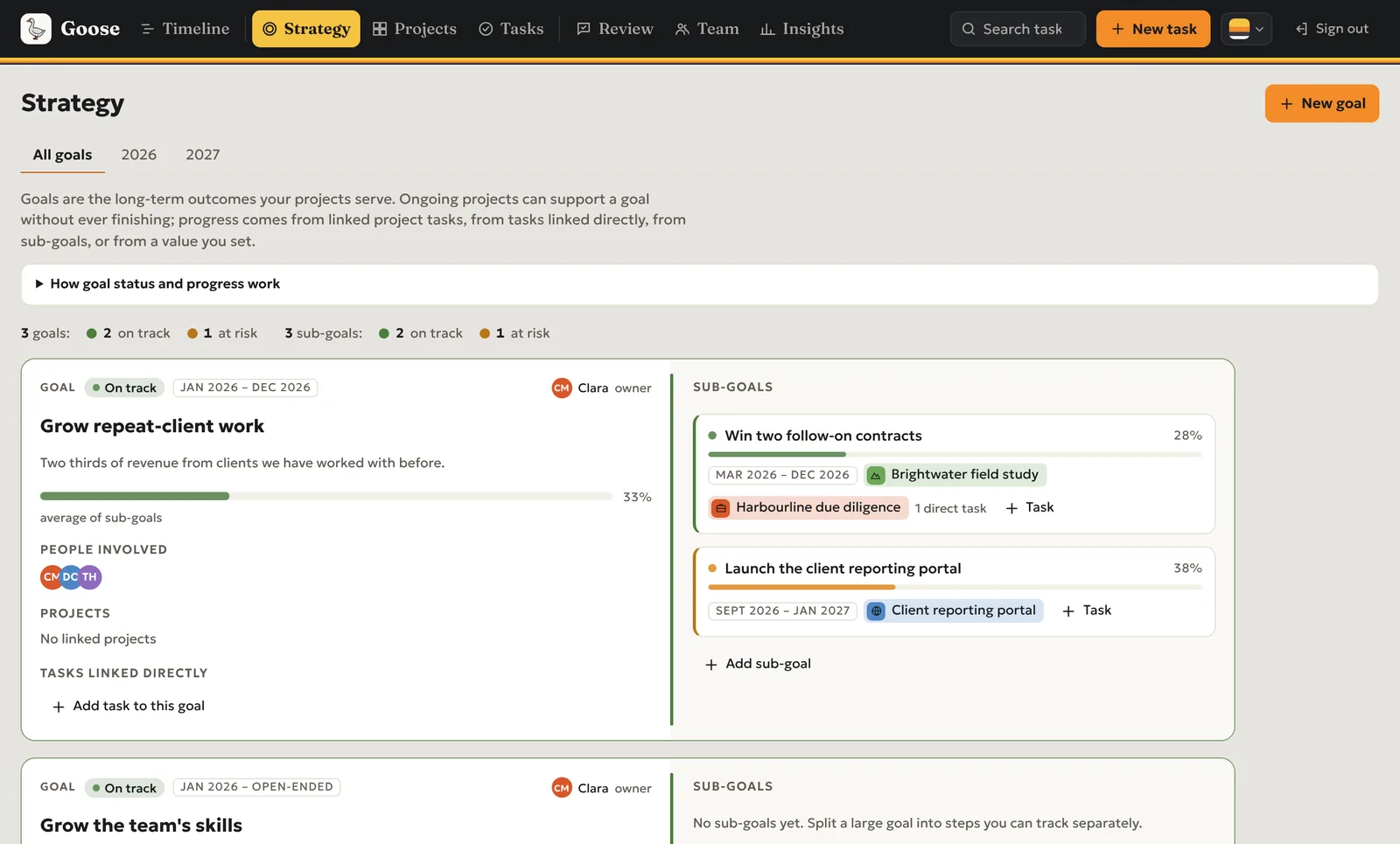Viewport: 1400px width, 844px height.
Task: Click the TH avatar under People Involved
Action: pos(91,577)
